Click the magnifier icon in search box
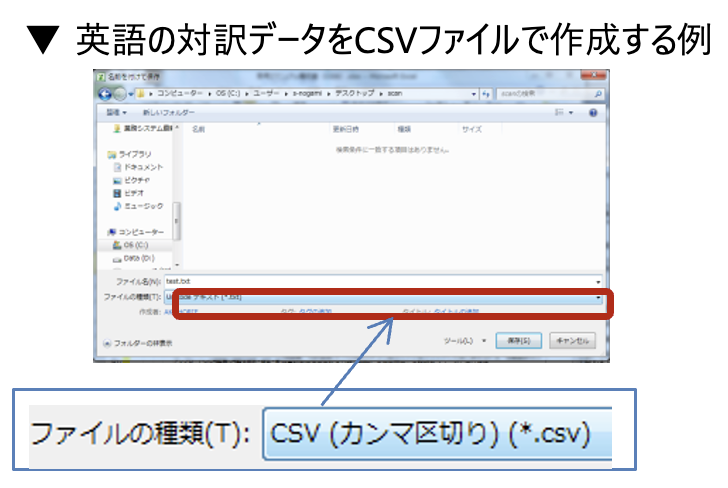This screenshot has width=728, height=488. point(598,94)
